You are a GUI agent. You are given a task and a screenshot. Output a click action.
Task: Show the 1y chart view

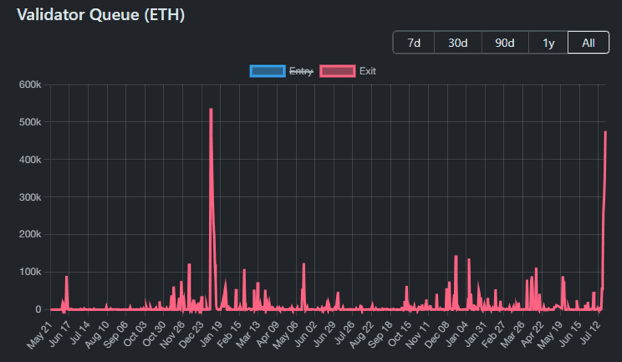tap(548, 42)
